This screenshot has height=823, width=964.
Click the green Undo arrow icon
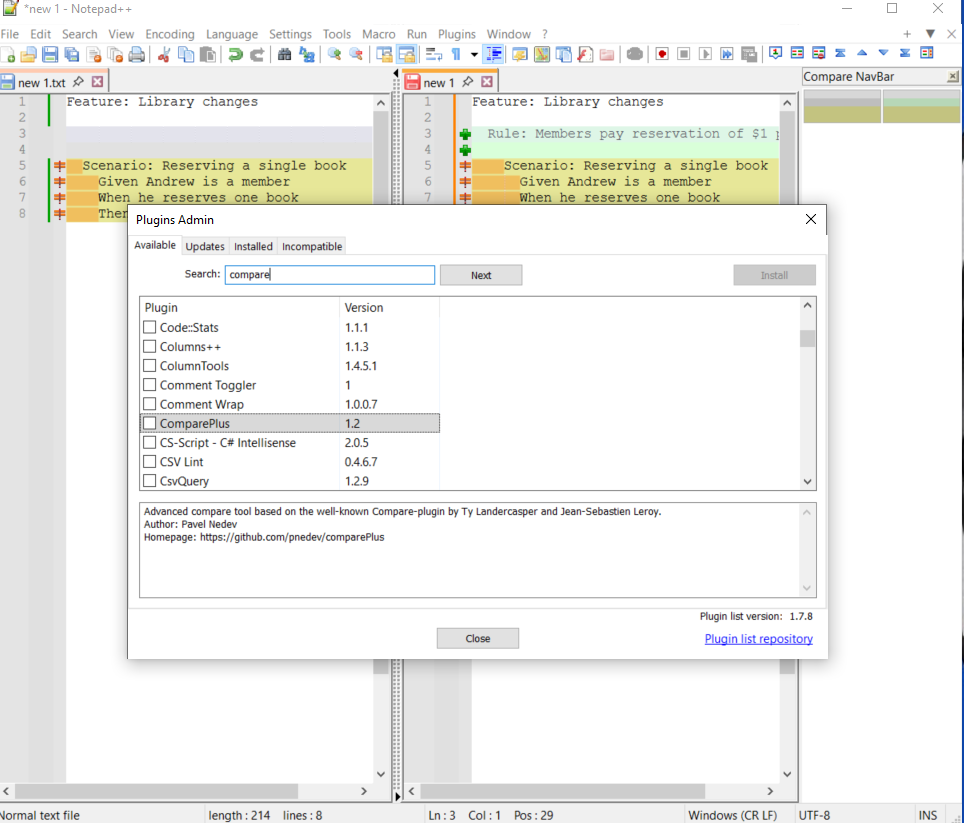(x=235, y=54)
